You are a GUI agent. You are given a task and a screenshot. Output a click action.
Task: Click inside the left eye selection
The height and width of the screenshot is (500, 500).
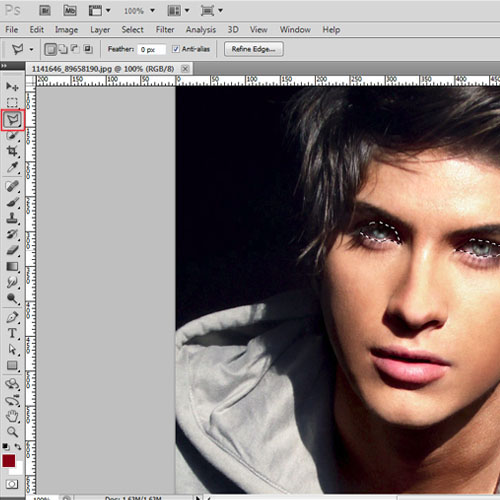(x=379, y=232)
